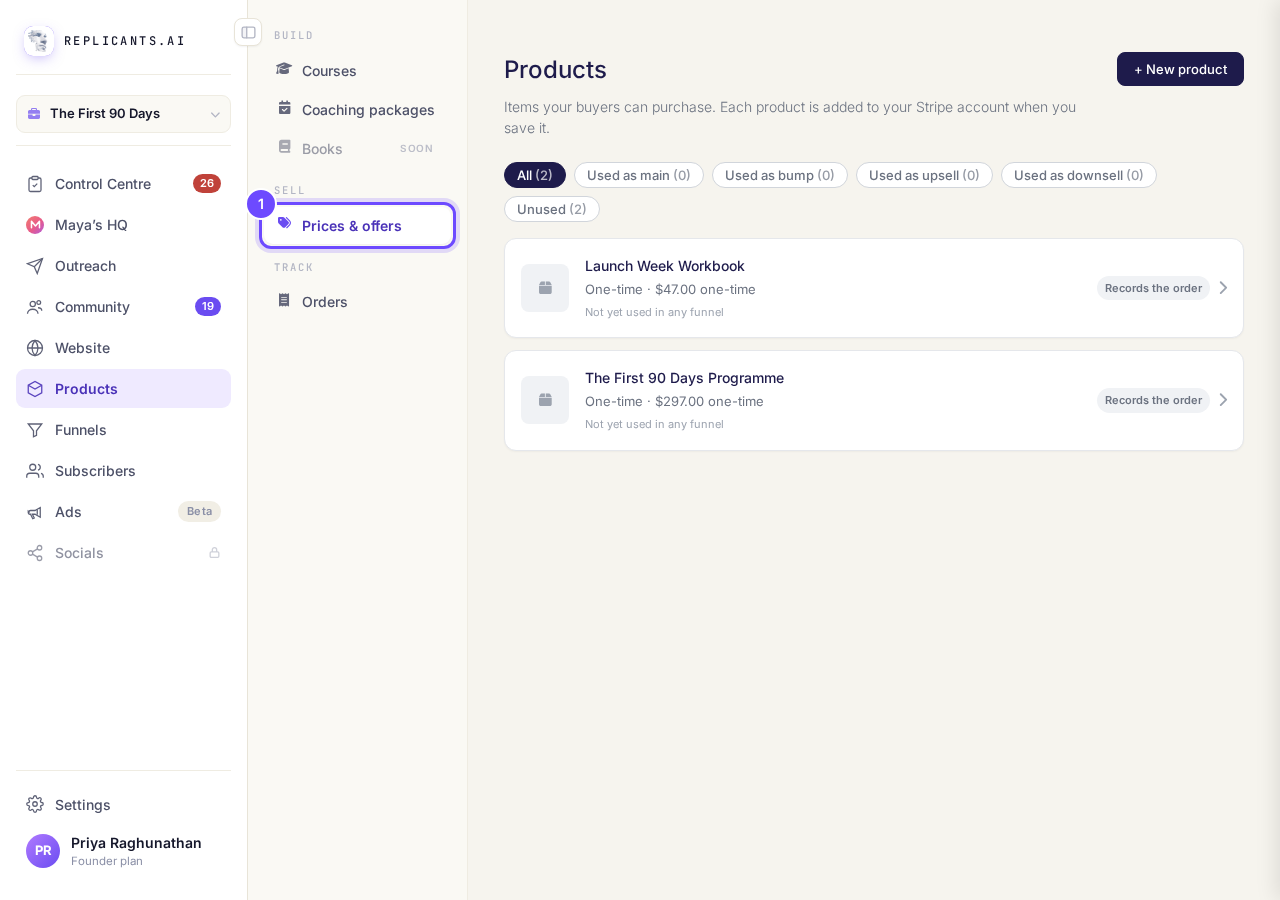
Task: Click the Funnels filter icon
Action: click(35, 430)
